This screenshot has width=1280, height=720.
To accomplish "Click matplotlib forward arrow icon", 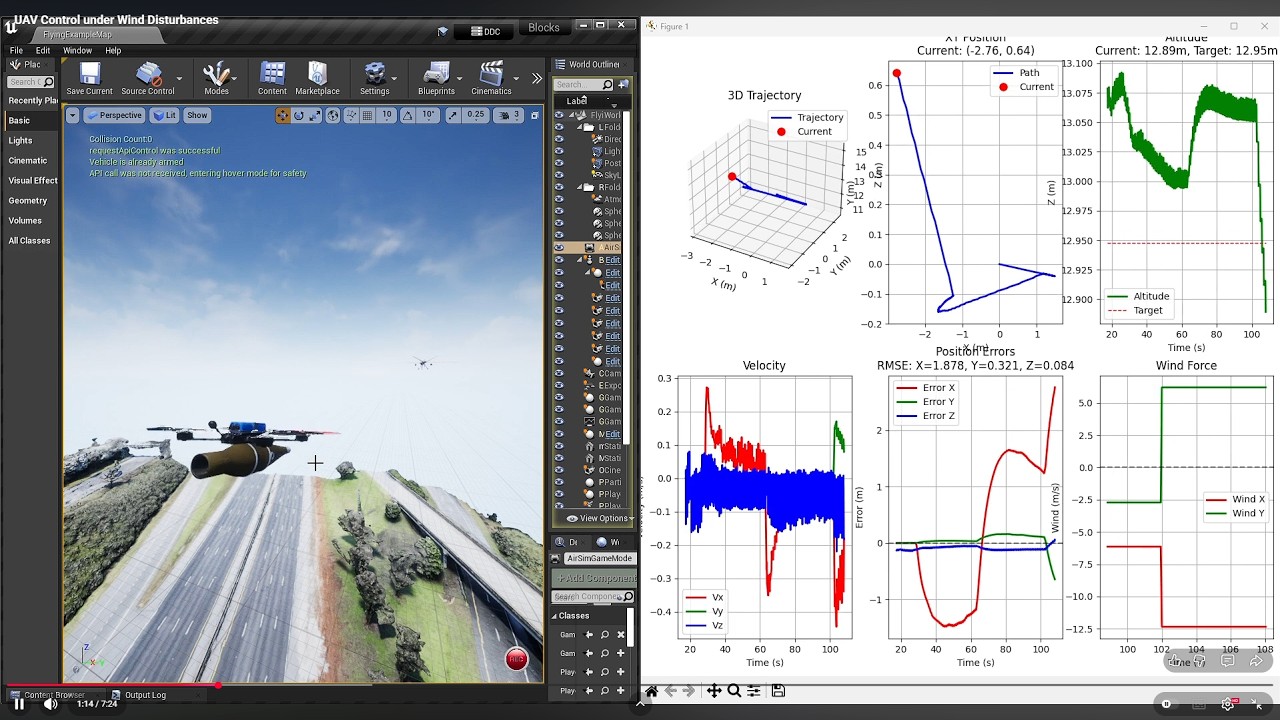I will 690,691.
